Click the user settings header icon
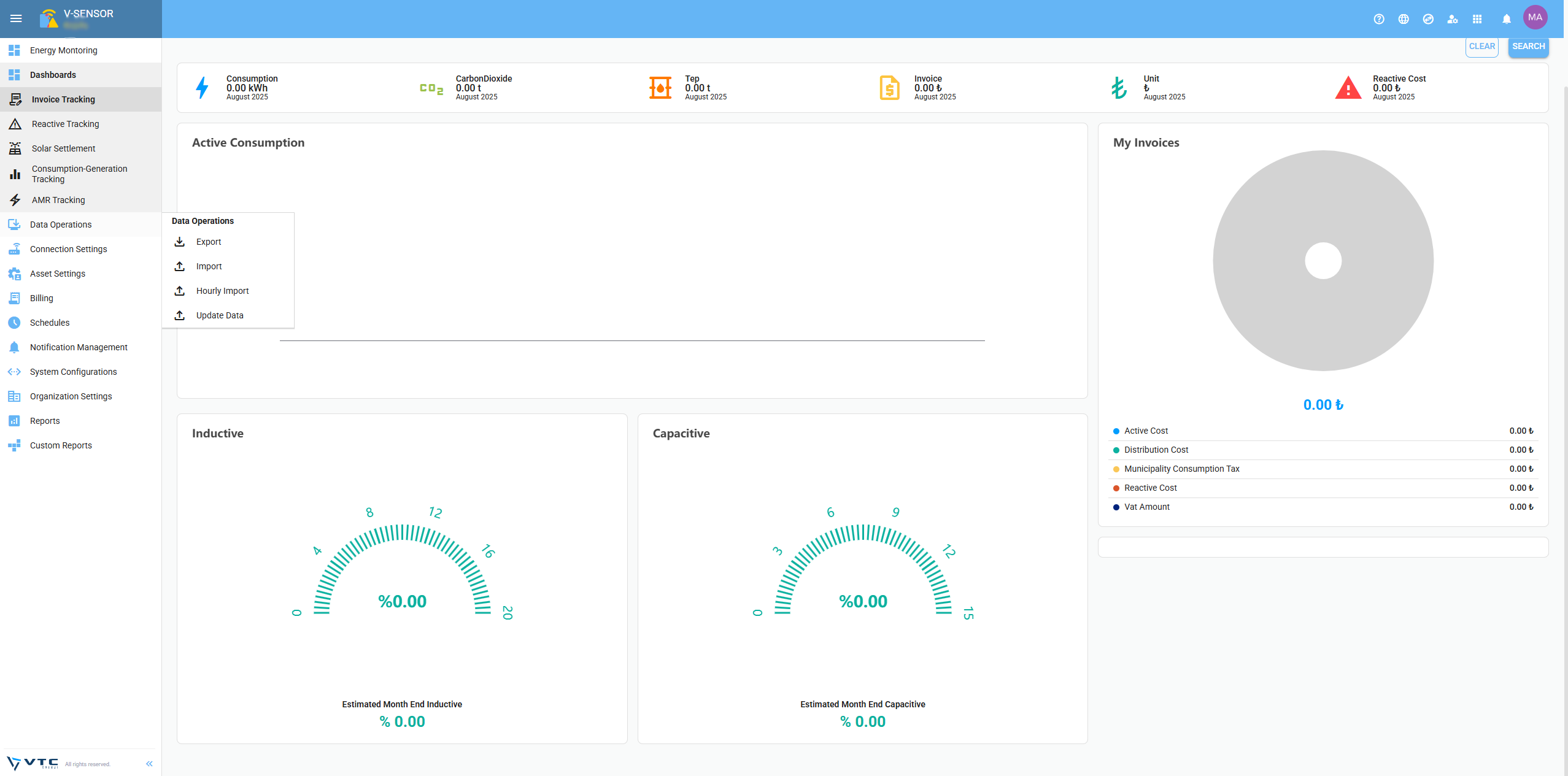Screen dimensions: 1568x776 coord(1453,19)
